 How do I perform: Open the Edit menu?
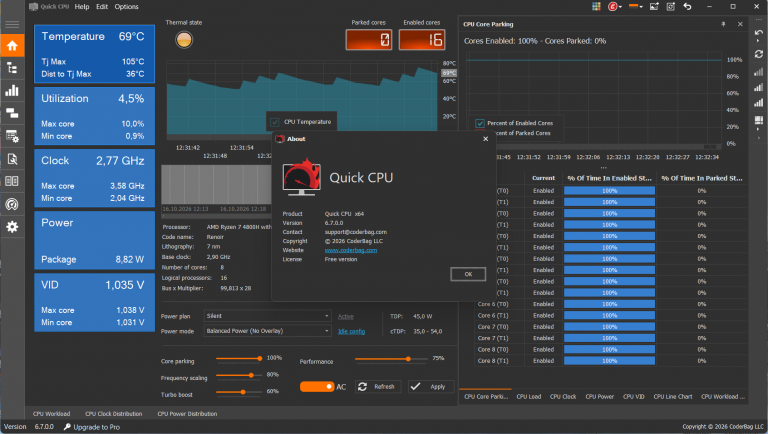click(x=102, y=7)
